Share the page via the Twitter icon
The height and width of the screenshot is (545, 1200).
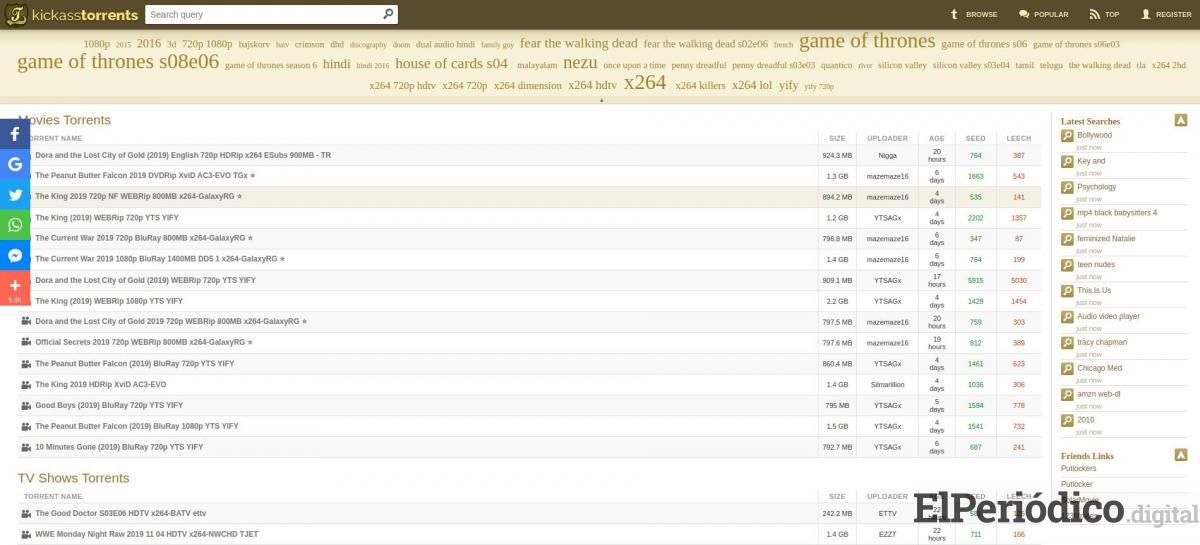pyautogui.click(x=15, y=195)
